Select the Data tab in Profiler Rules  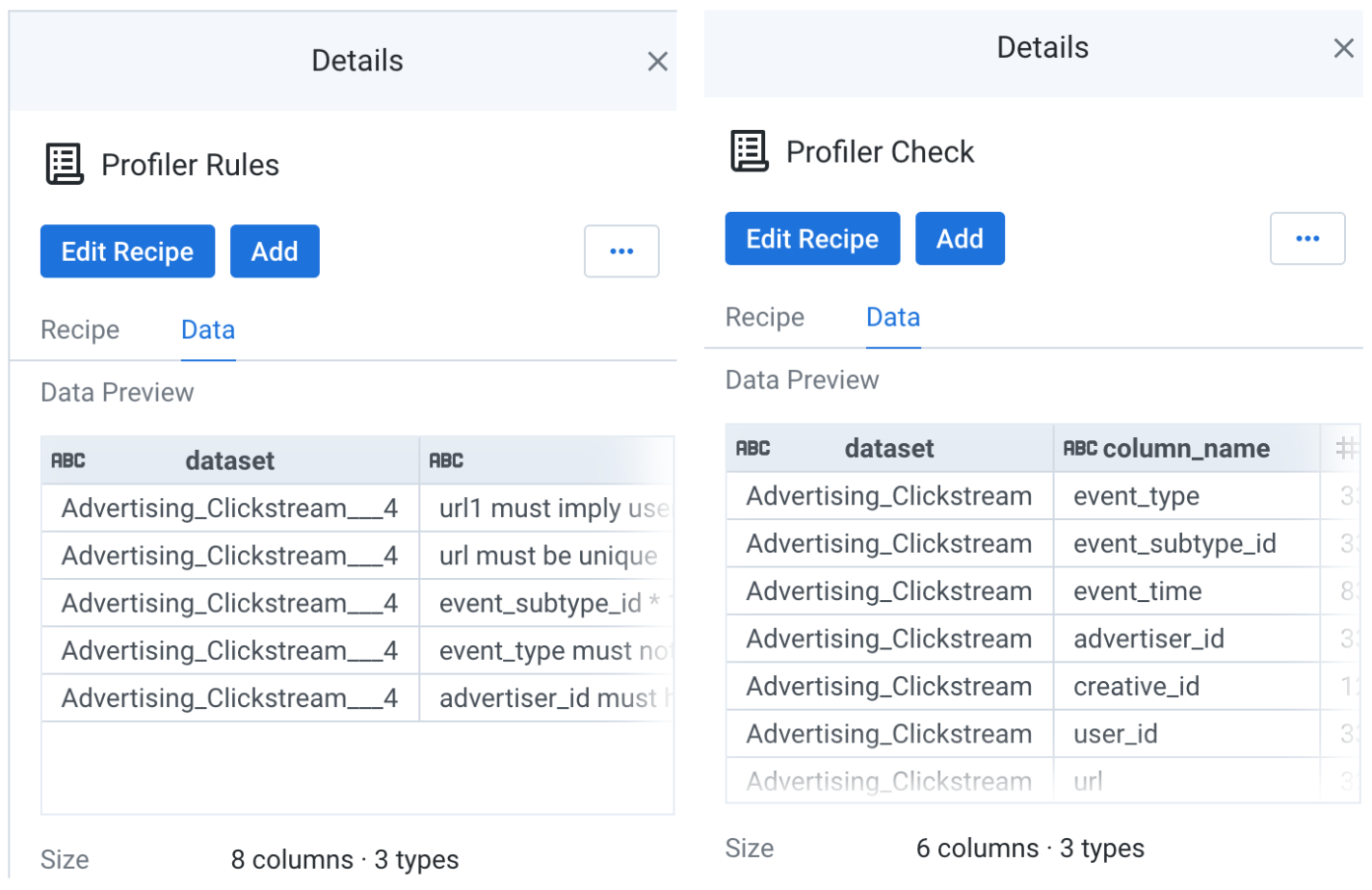tap(207, 329)
